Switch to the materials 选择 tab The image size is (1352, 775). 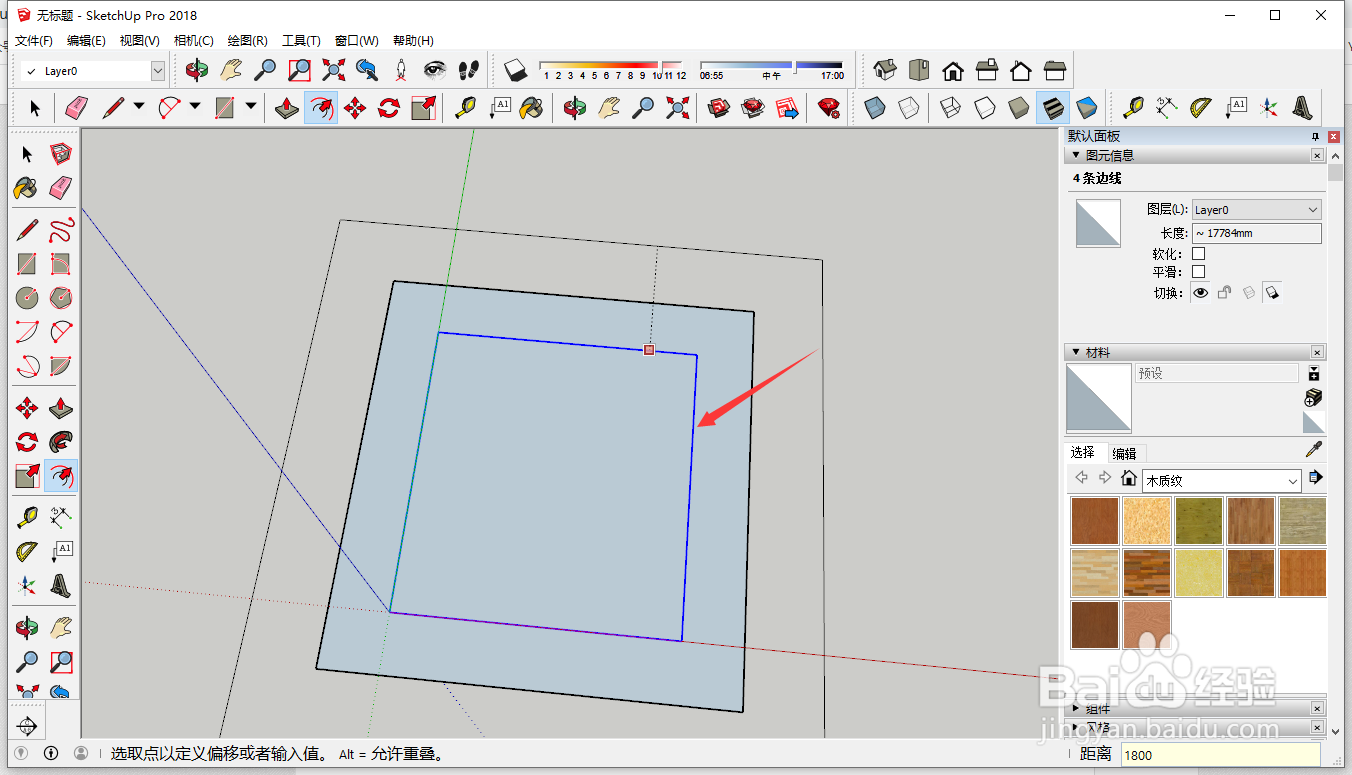pos(1082,452)
